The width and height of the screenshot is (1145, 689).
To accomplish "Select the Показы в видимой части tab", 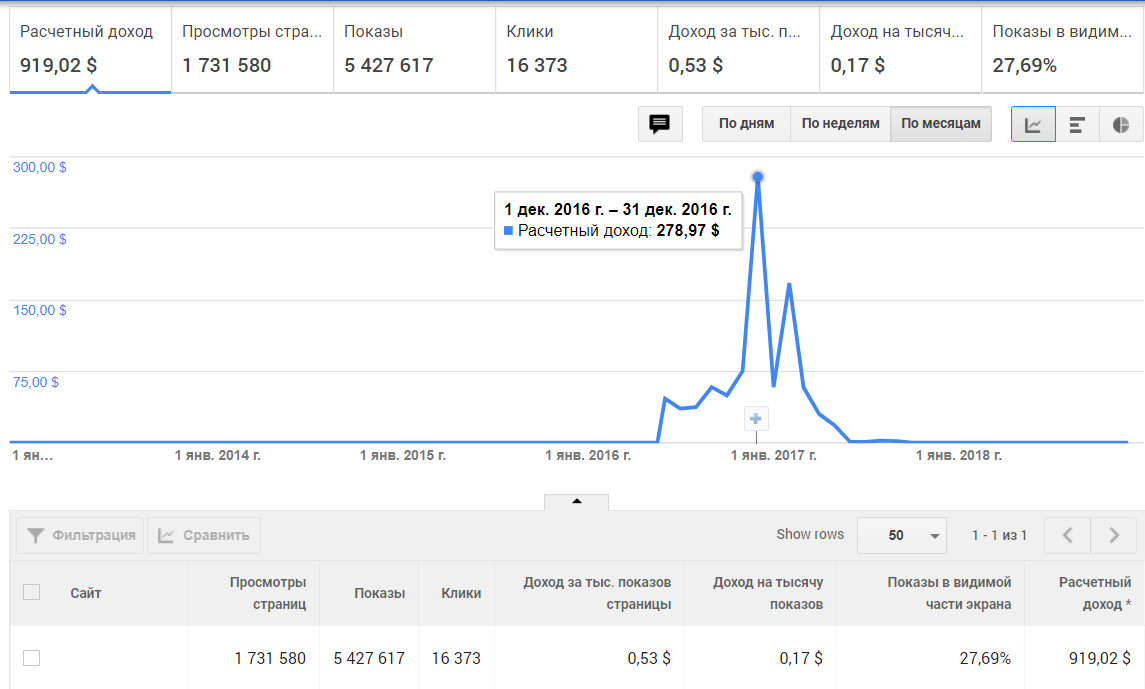I will click(x=1063, y=50).
